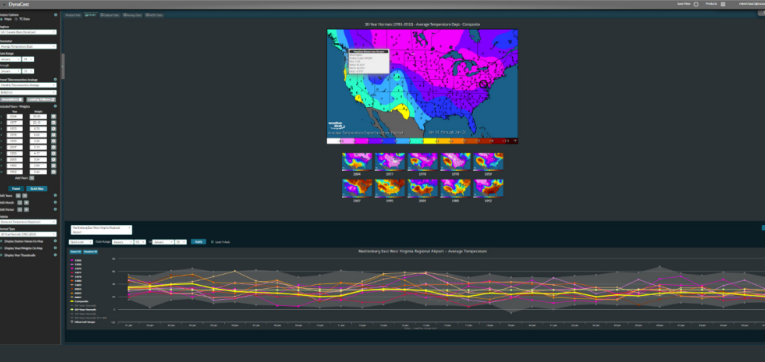Toggle the Lock Y-Axis checkbox
This screenshot has width=765, height=362.
click(x=211, y=242)
